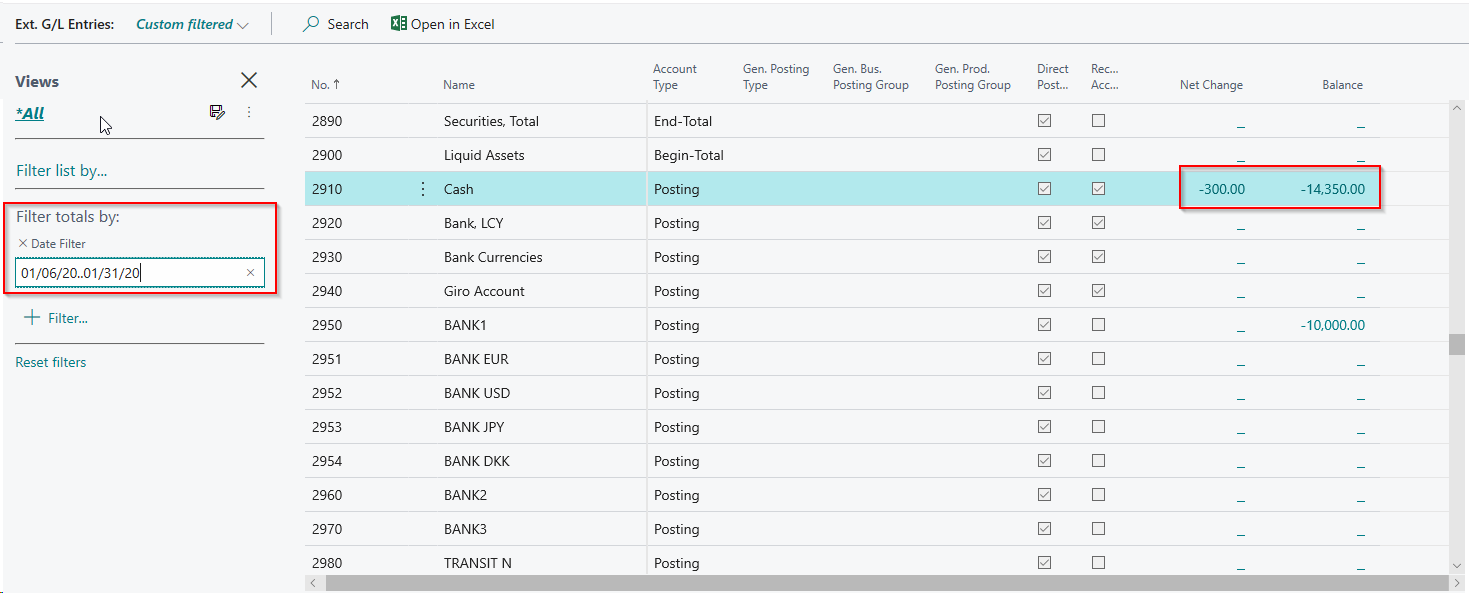Toggle Direct Posting checkbox for Cash row

point(1044,188)
